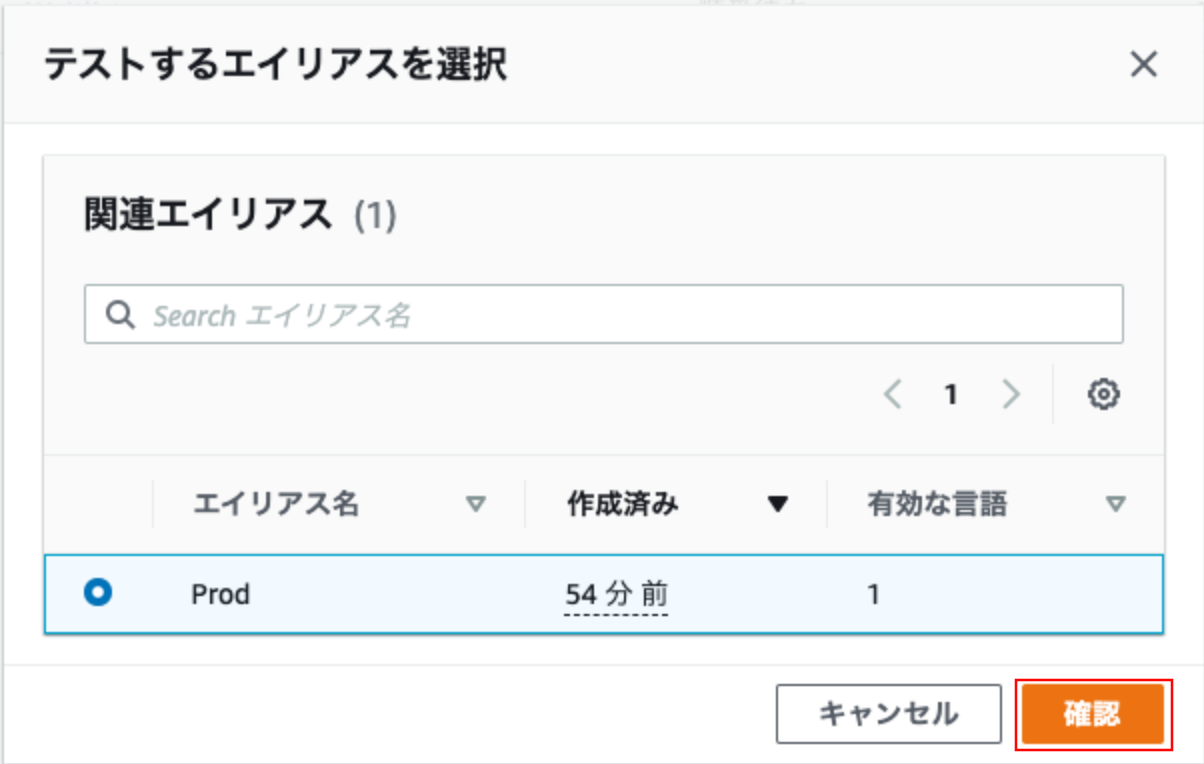Go to previous page with left chevron

pyautogui.click(x=893, y=395)
